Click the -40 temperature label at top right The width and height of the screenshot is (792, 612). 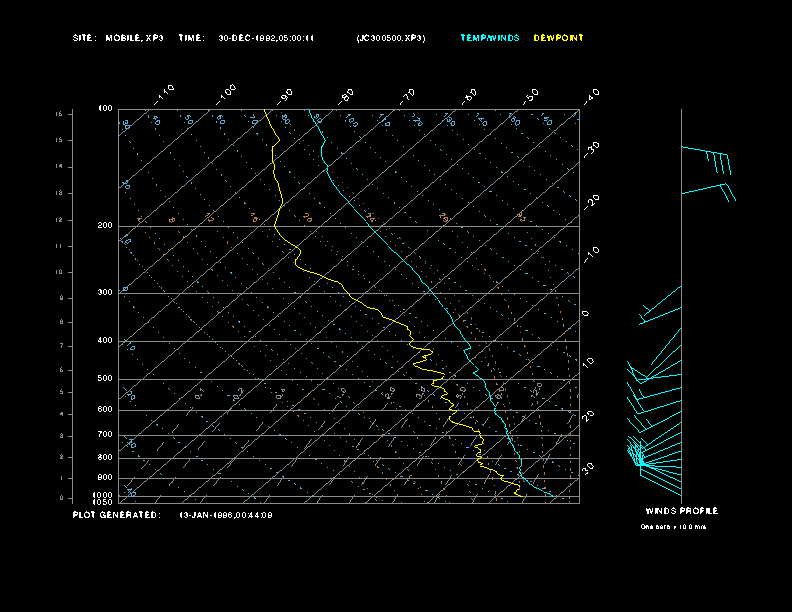tap(592, 96)
